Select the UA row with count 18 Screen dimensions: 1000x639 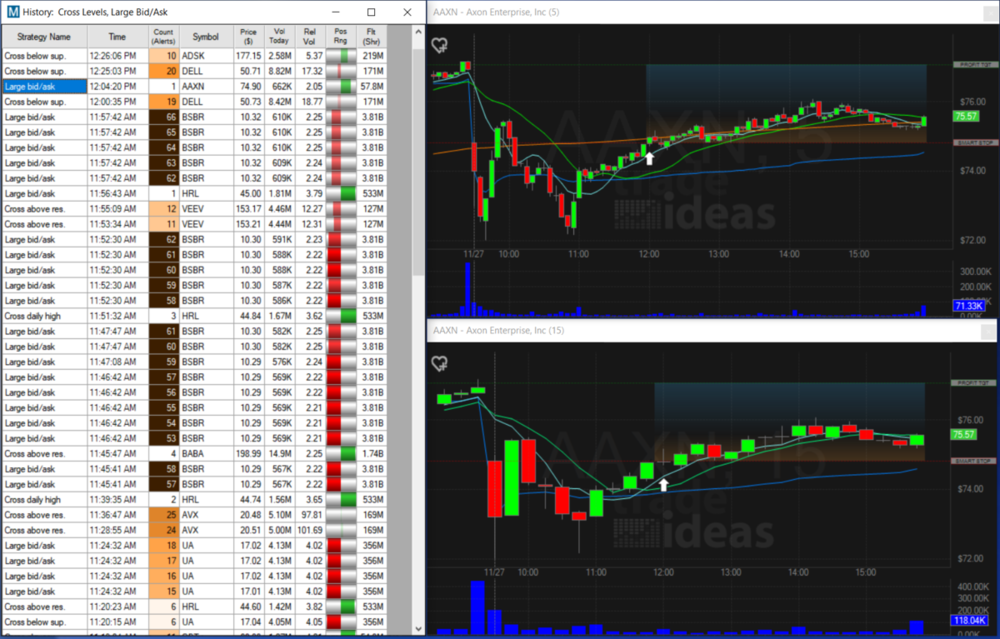coord(195,546)
